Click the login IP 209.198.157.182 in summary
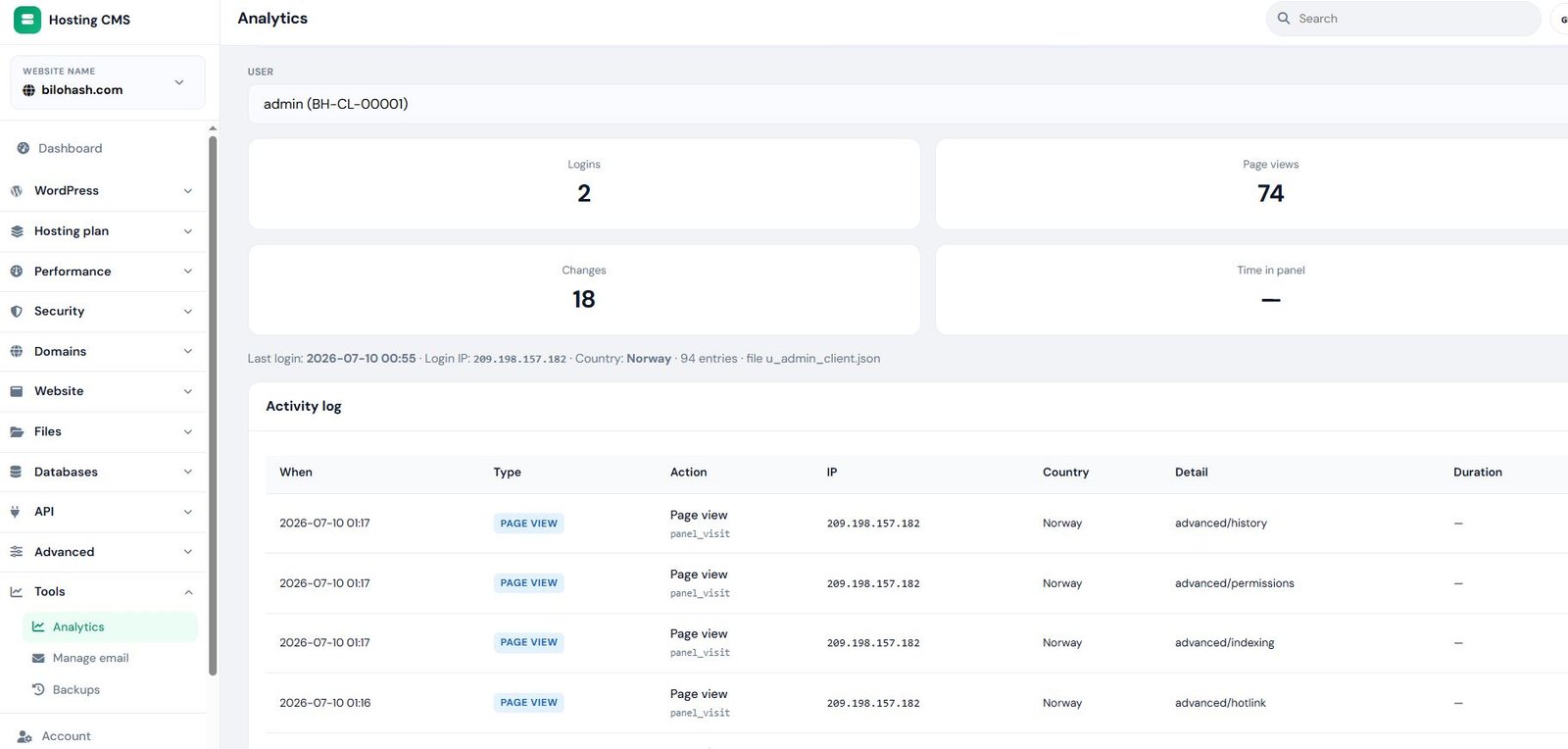This screenshot has width=1568, height=749. [519, 360]
